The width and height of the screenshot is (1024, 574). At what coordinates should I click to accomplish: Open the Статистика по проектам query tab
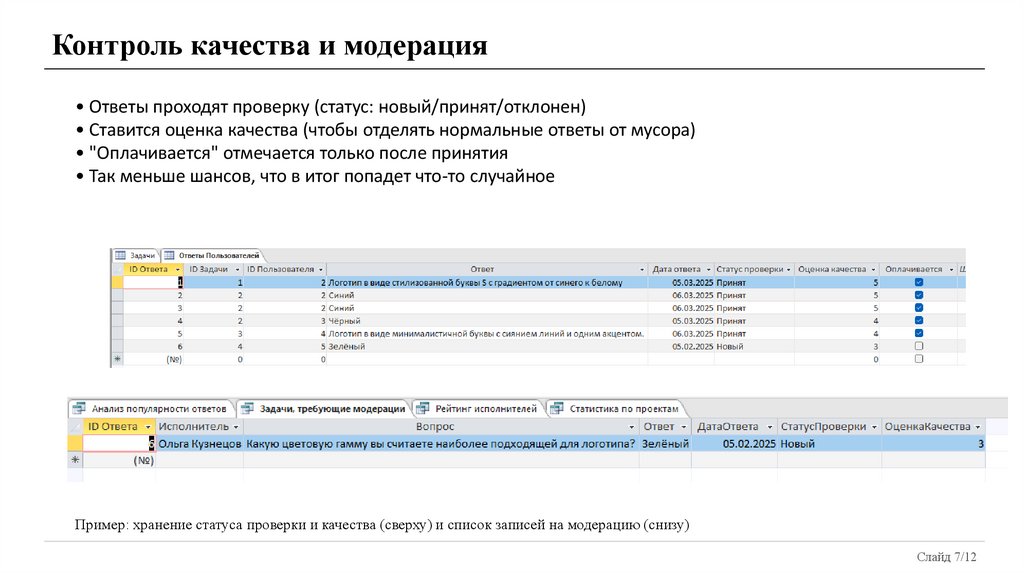coord(616,408)
